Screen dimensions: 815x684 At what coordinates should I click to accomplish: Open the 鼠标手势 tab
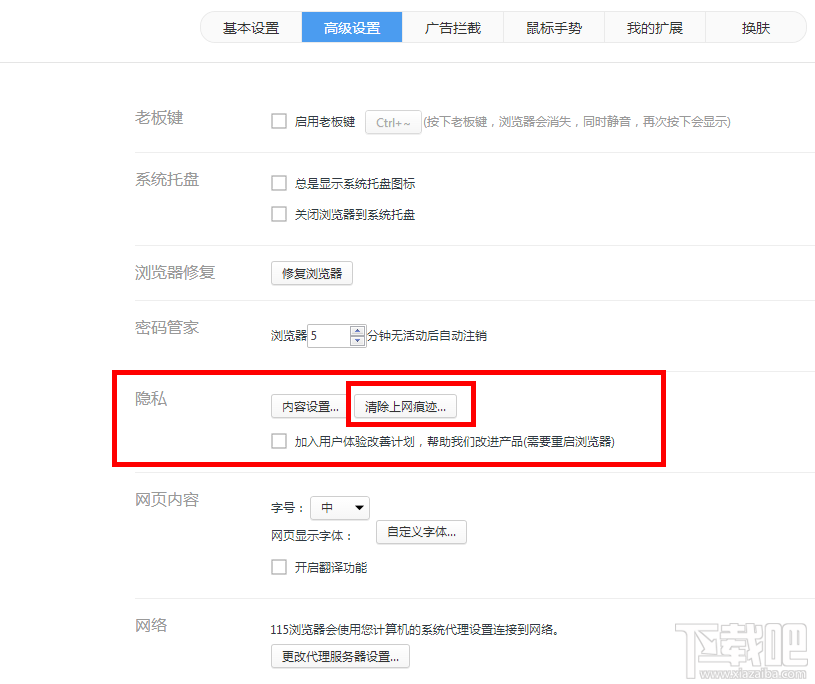pos(554,27)
